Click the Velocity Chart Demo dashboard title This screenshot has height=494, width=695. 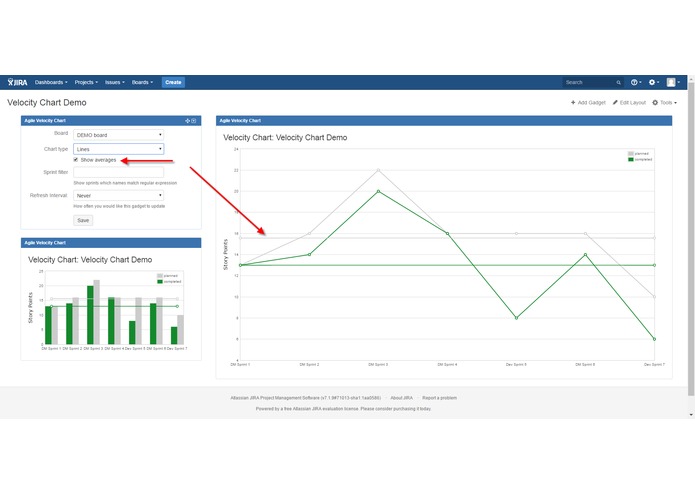pos(47,103)
